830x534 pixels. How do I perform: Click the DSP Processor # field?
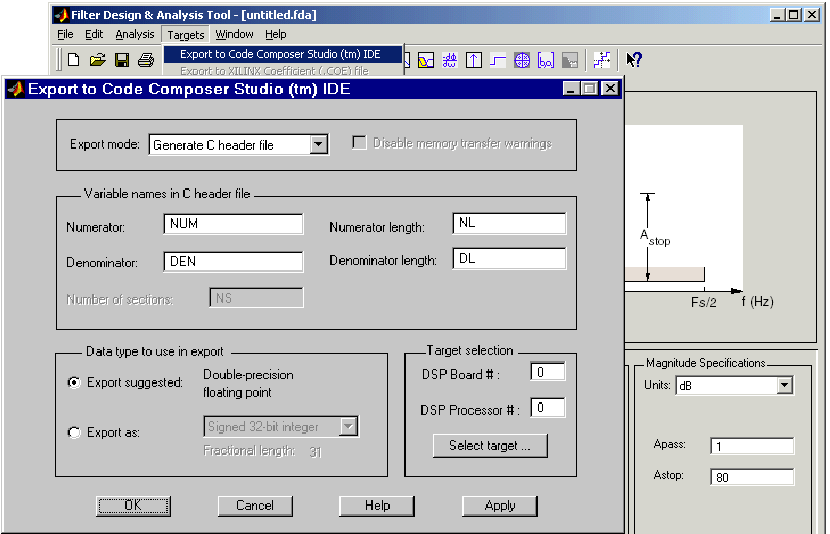click(548, 408)
